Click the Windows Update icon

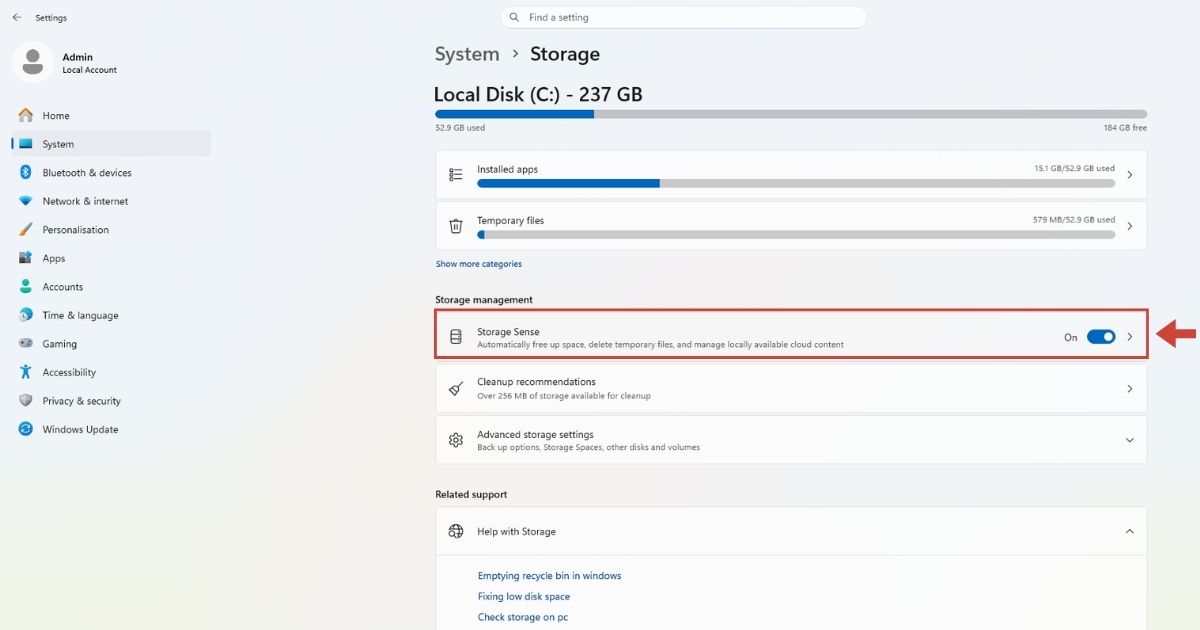tap(25, 429)
